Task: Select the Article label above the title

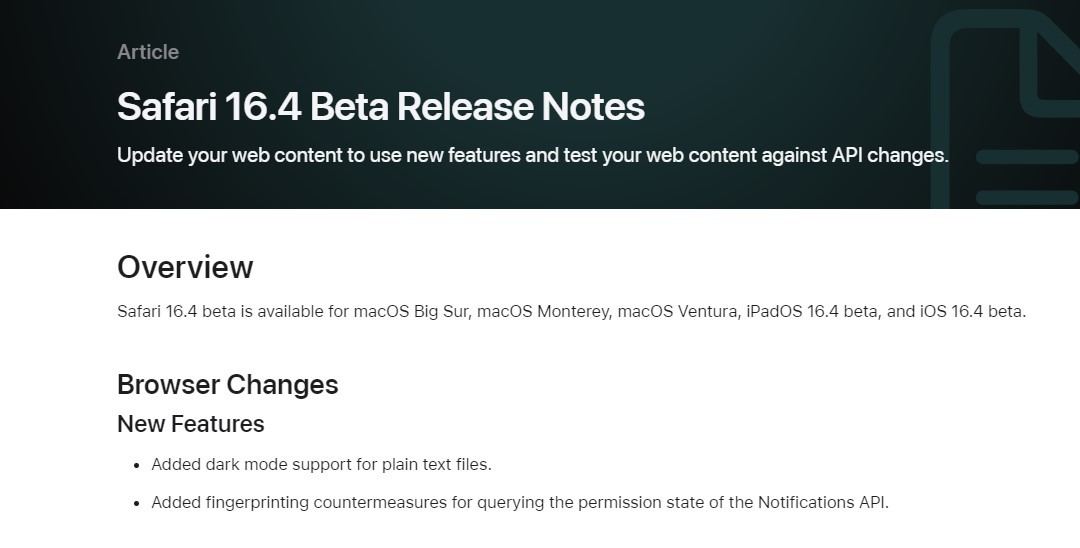Action: coord(148,52)
